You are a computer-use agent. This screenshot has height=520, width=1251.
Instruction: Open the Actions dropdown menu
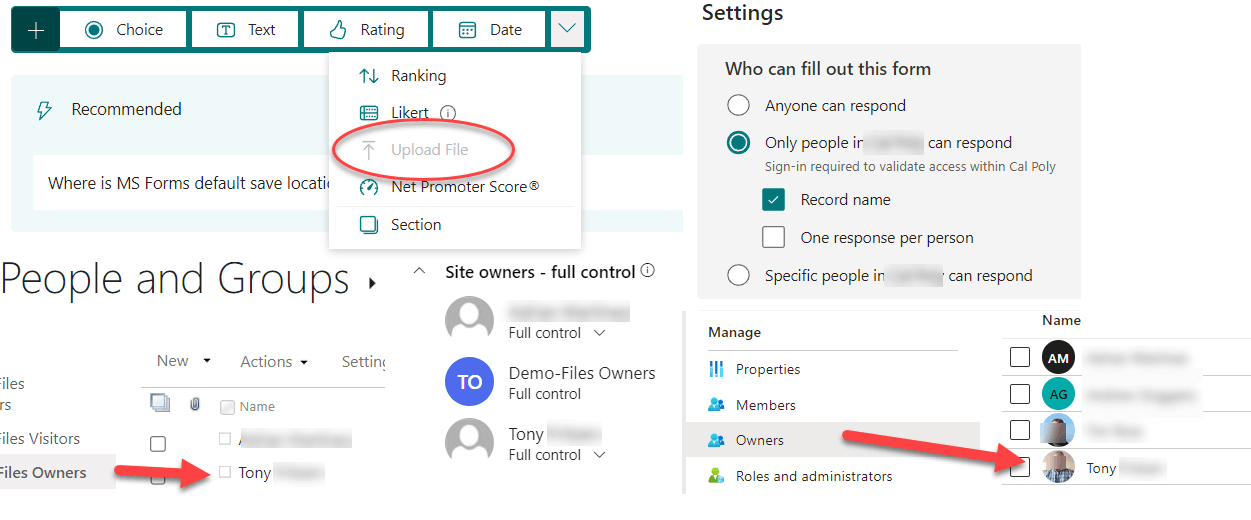tap(274, 362)
